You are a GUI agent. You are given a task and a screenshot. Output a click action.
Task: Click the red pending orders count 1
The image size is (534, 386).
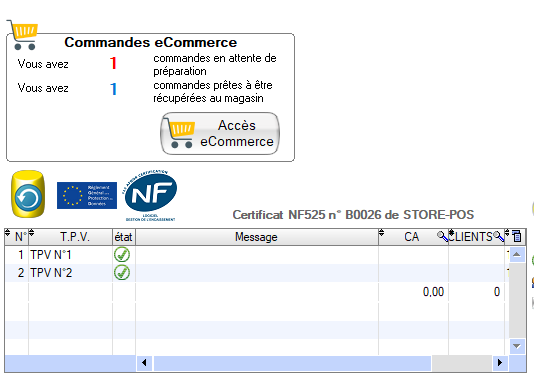coord(113,63)
